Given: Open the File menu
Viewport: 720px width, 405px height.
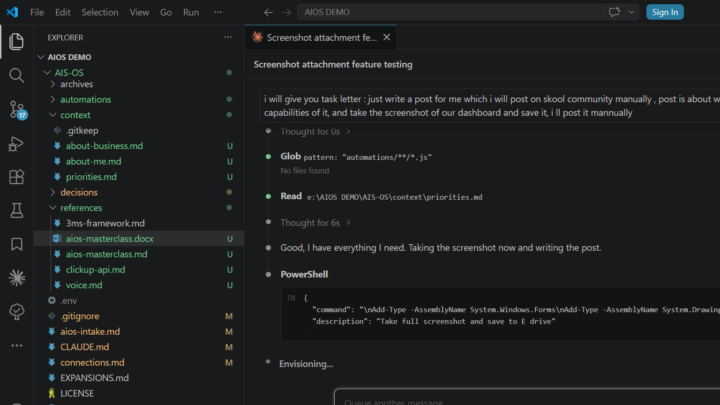Looking at the screenshot, I should tap(37, 12).
